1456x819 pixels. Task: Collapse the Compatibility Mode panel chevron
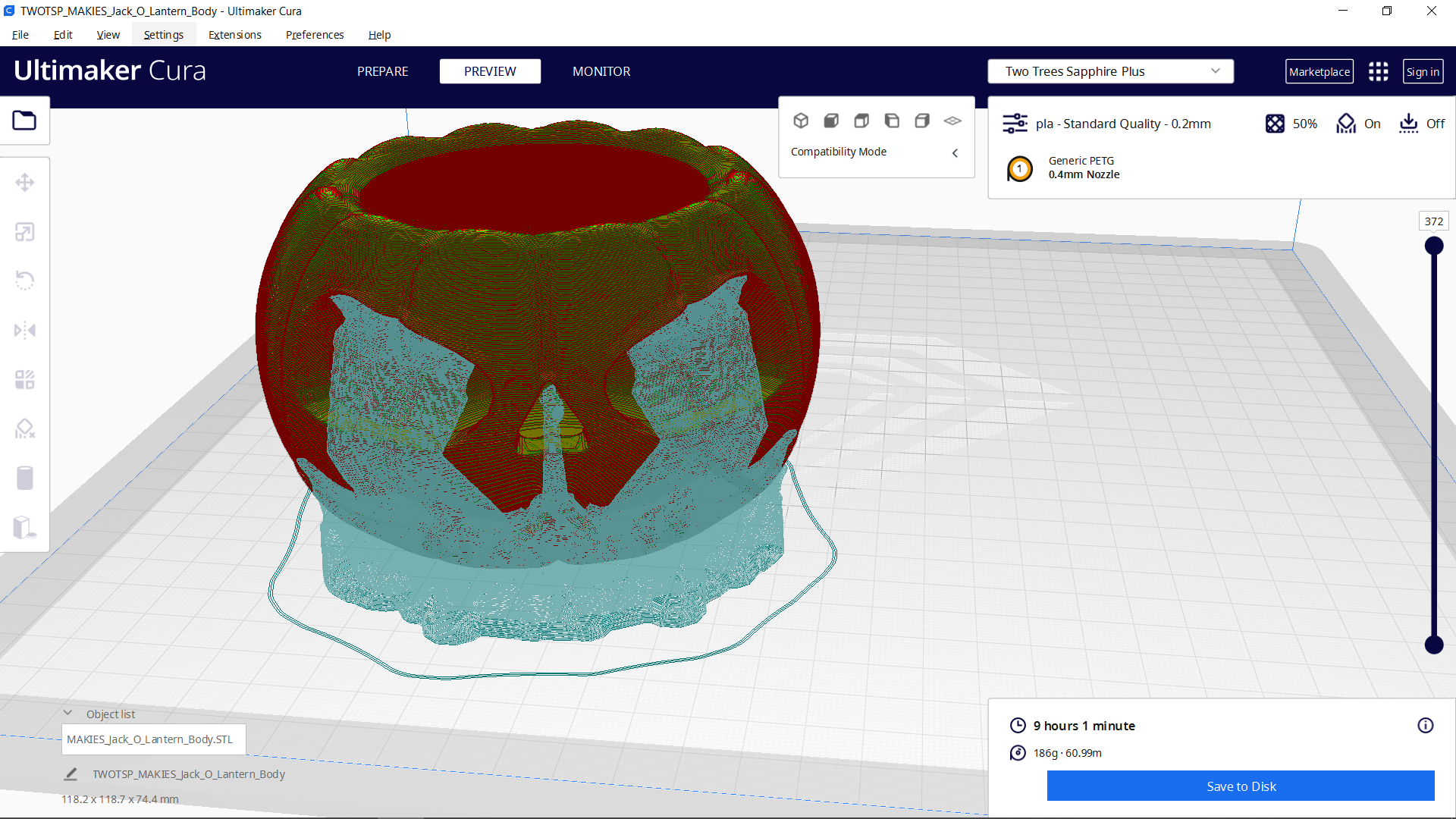coord(955,152)
